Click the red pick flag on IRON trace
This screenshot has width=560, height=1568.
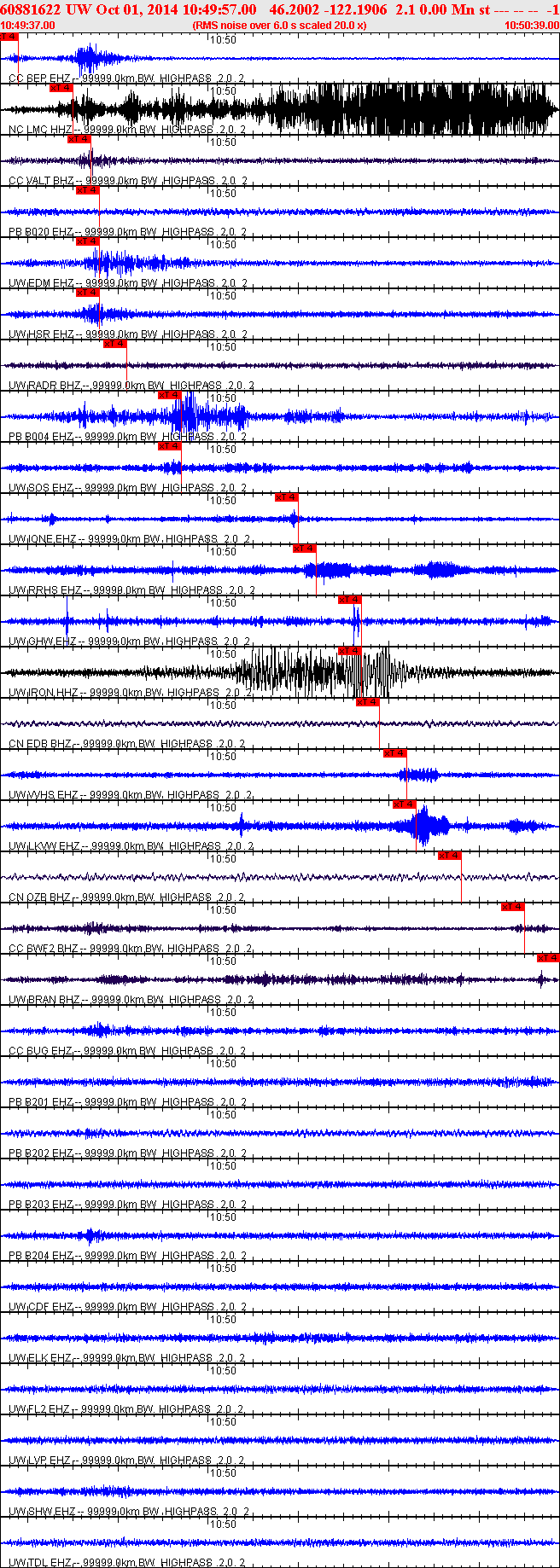(350, 651)
